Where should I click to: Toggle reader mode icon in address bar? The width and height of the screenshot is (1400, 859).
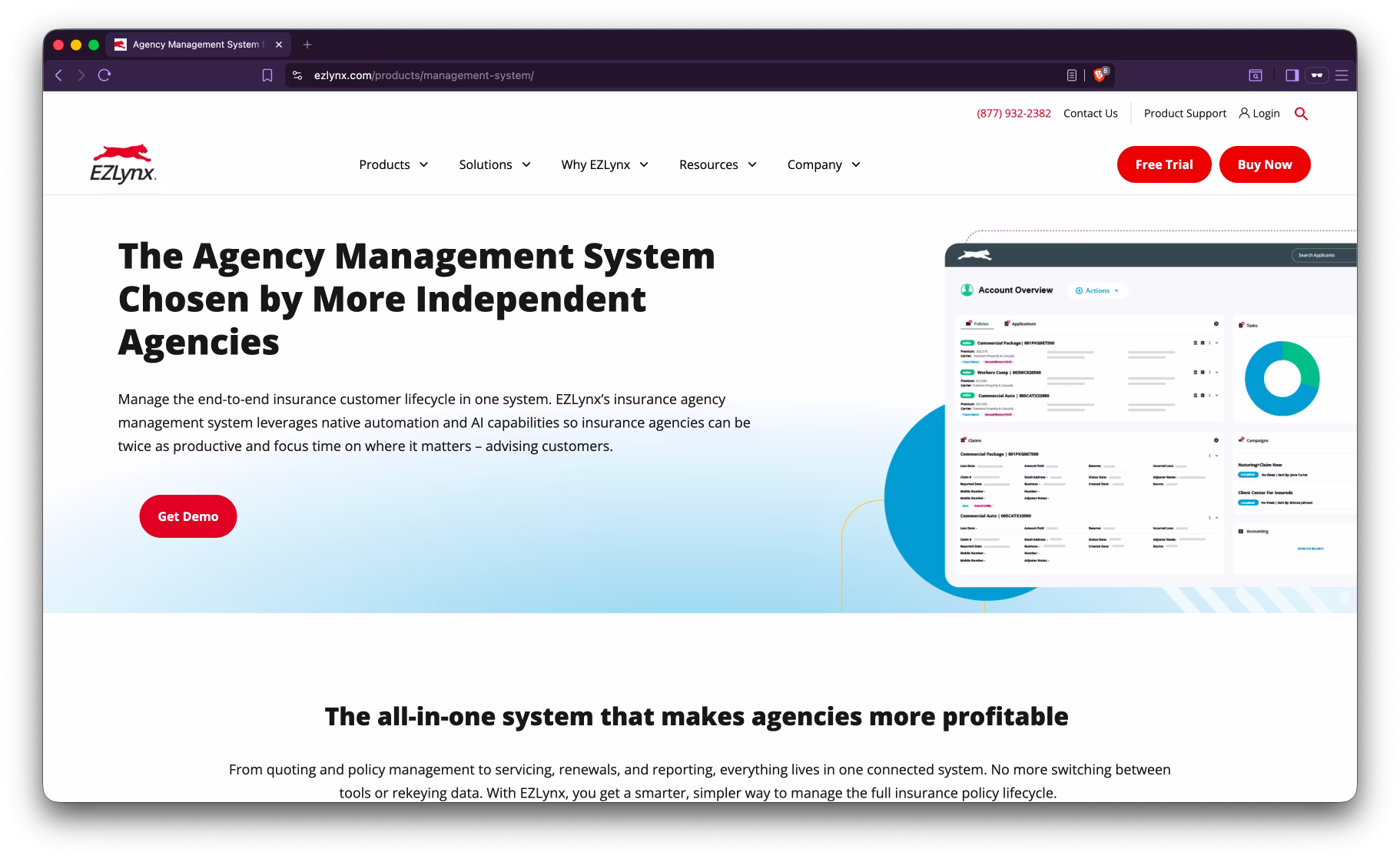[x=1072, y=75]
